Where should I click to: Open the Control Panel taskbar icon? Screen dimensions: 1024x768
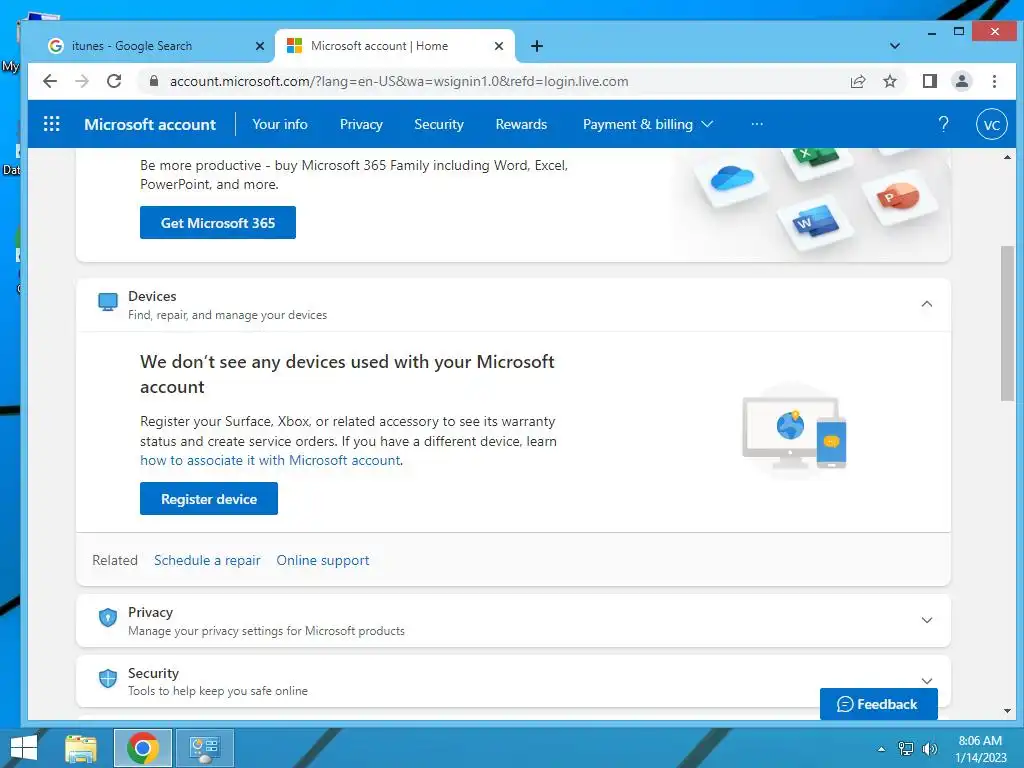(x=204, y=748)
